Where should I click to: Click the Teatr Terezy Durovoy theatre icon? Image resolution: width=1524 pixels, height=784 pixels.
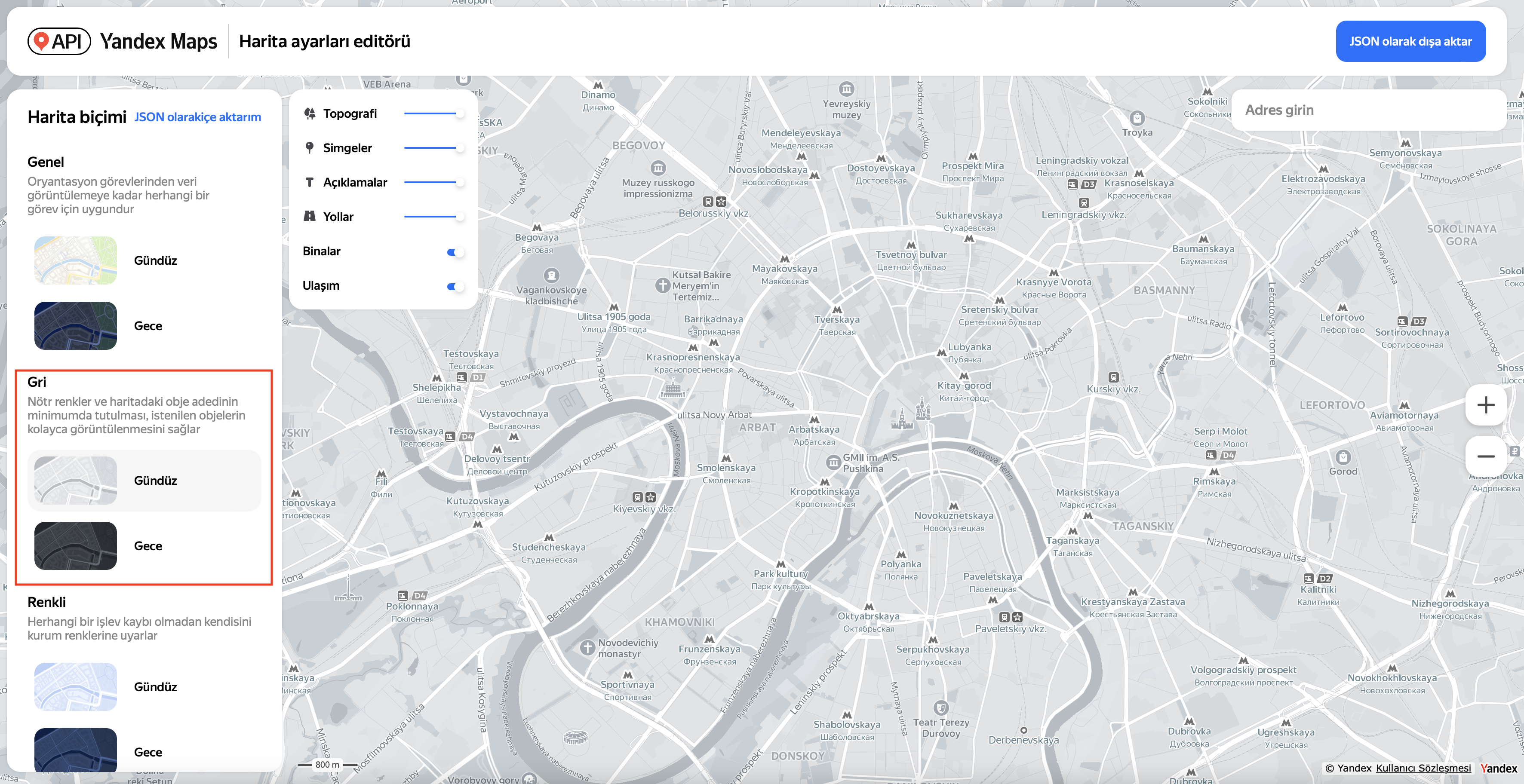click(x=940, y=708)
